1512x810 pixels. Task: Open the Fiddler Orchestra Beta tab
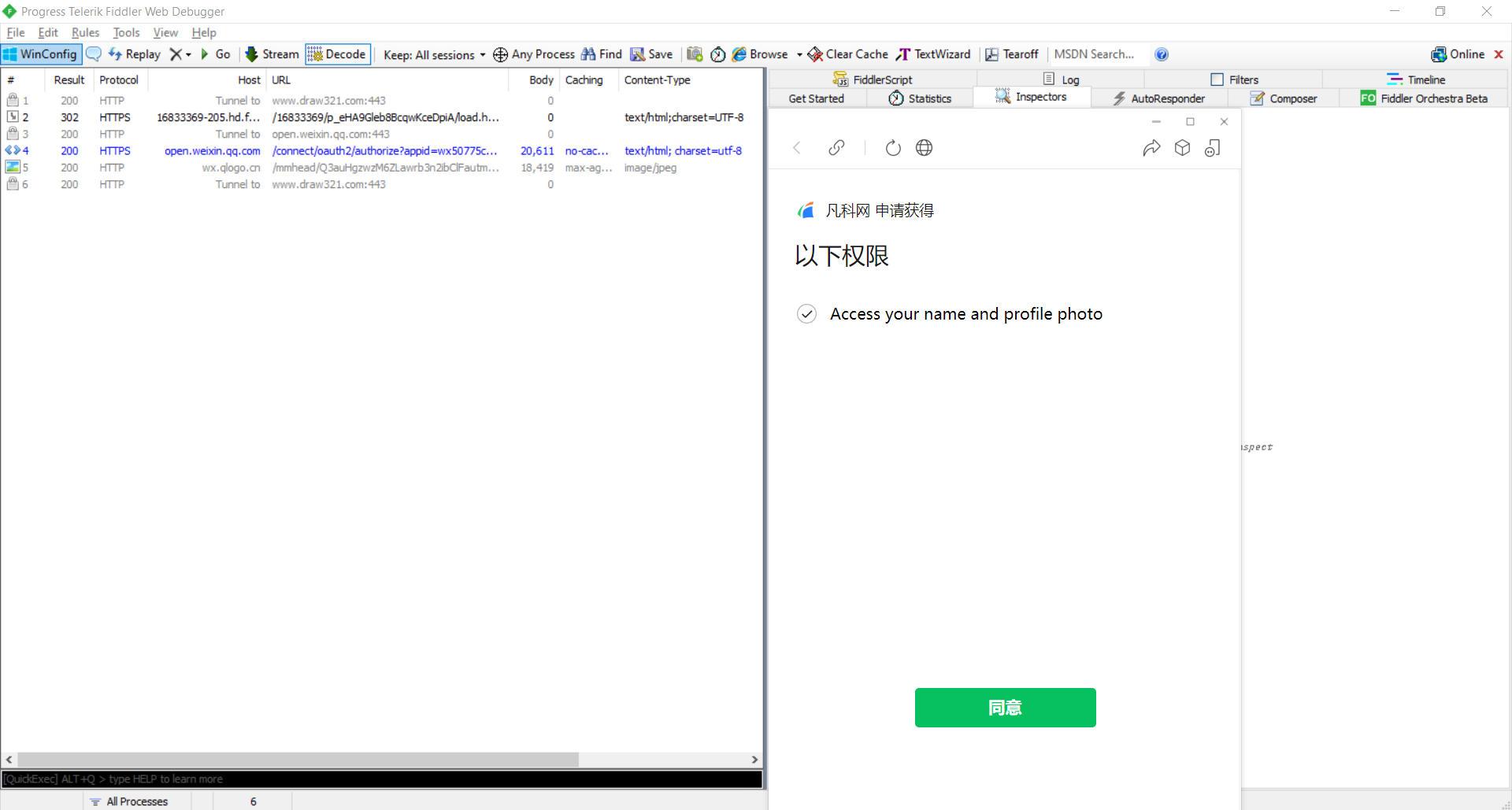(1424, 98)
